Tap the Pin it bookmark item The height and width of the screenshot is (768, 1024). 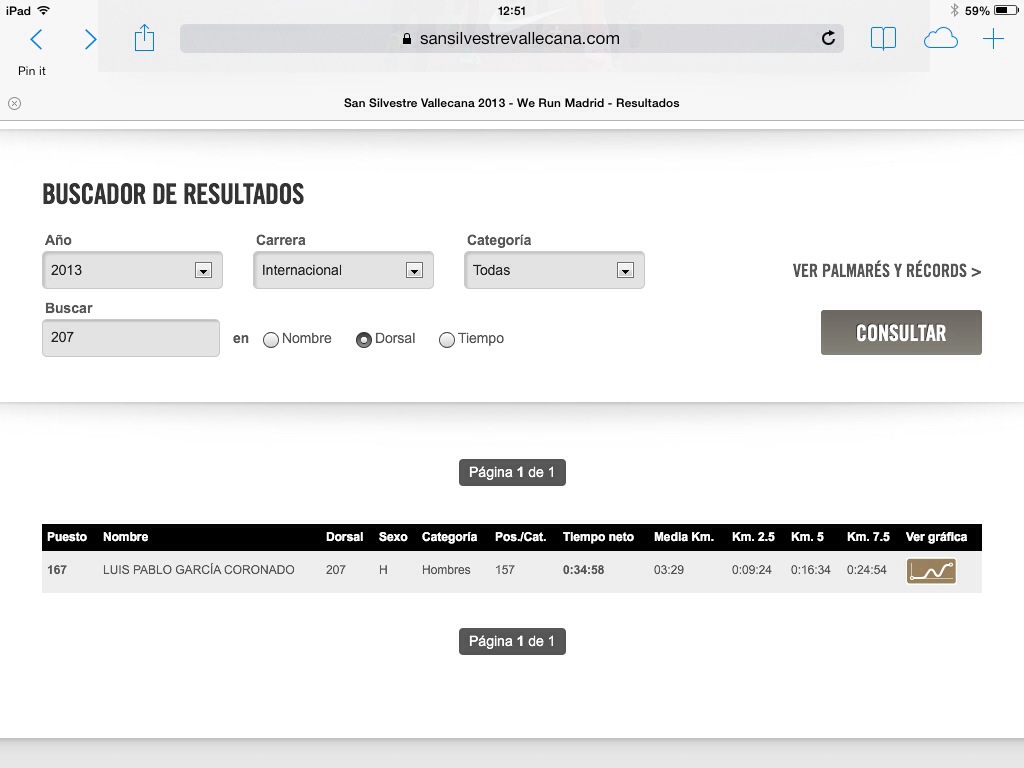pyautogui.click(x=32, y=71)
